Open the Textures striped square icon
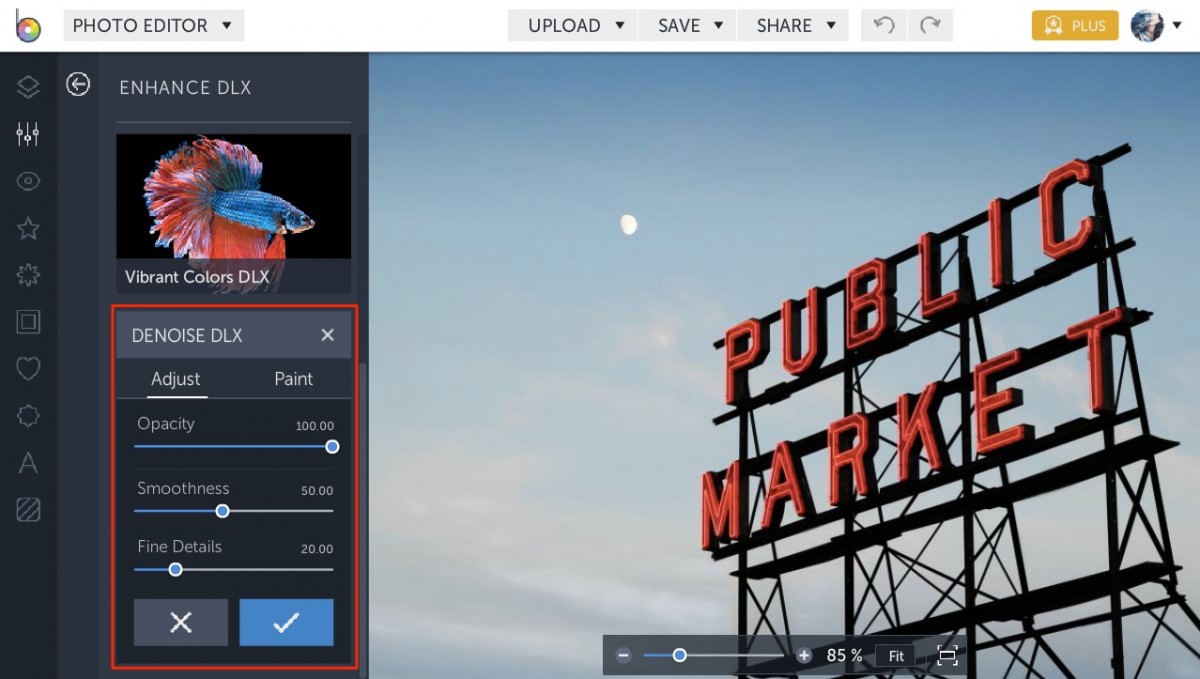This screenshot has width=1200, height=679. (x=28, y=510)
